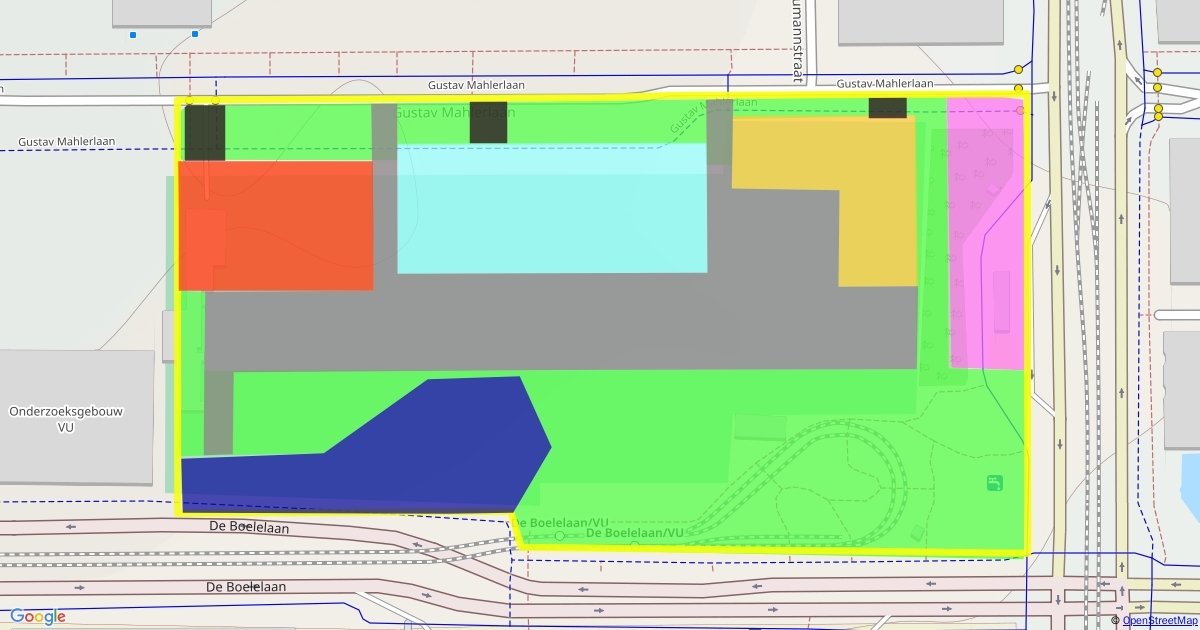The height and width of the screenshot is (630, 1200).
Task: Click the black square above the cyan zone
Action: click(x=489, y=122)
